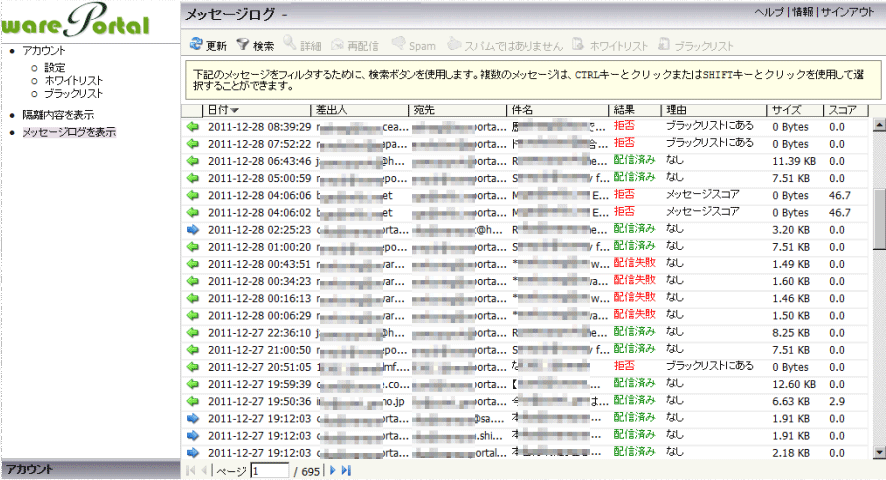Click the 更新 refresh icon in toolbar
The height and width of the screenshot is (480, 886).
tap(196, 46)
